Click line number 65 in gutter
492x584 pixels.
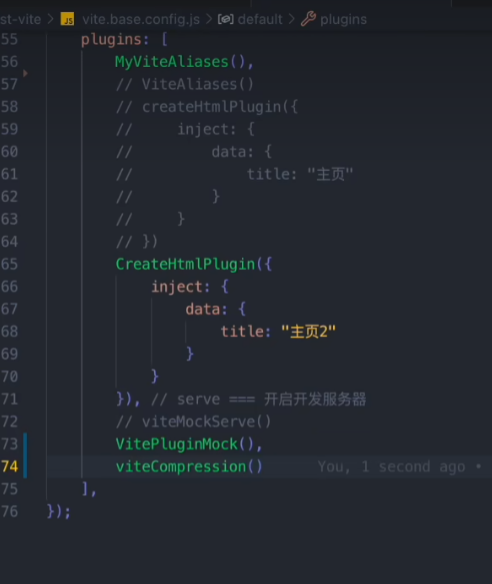(10, 264)
